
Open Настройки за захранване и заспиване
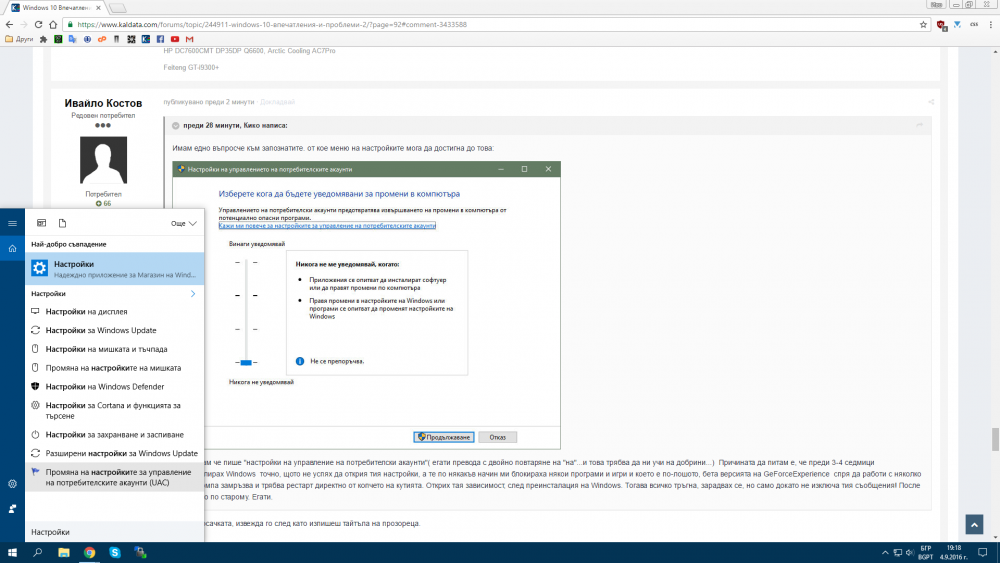tap(115, 434)
